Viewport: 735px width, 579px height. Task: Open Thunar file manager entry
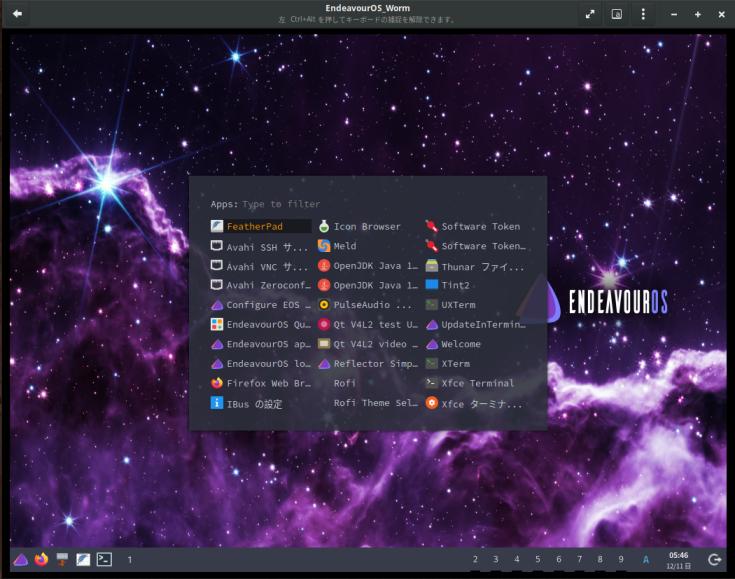(476, 266)
